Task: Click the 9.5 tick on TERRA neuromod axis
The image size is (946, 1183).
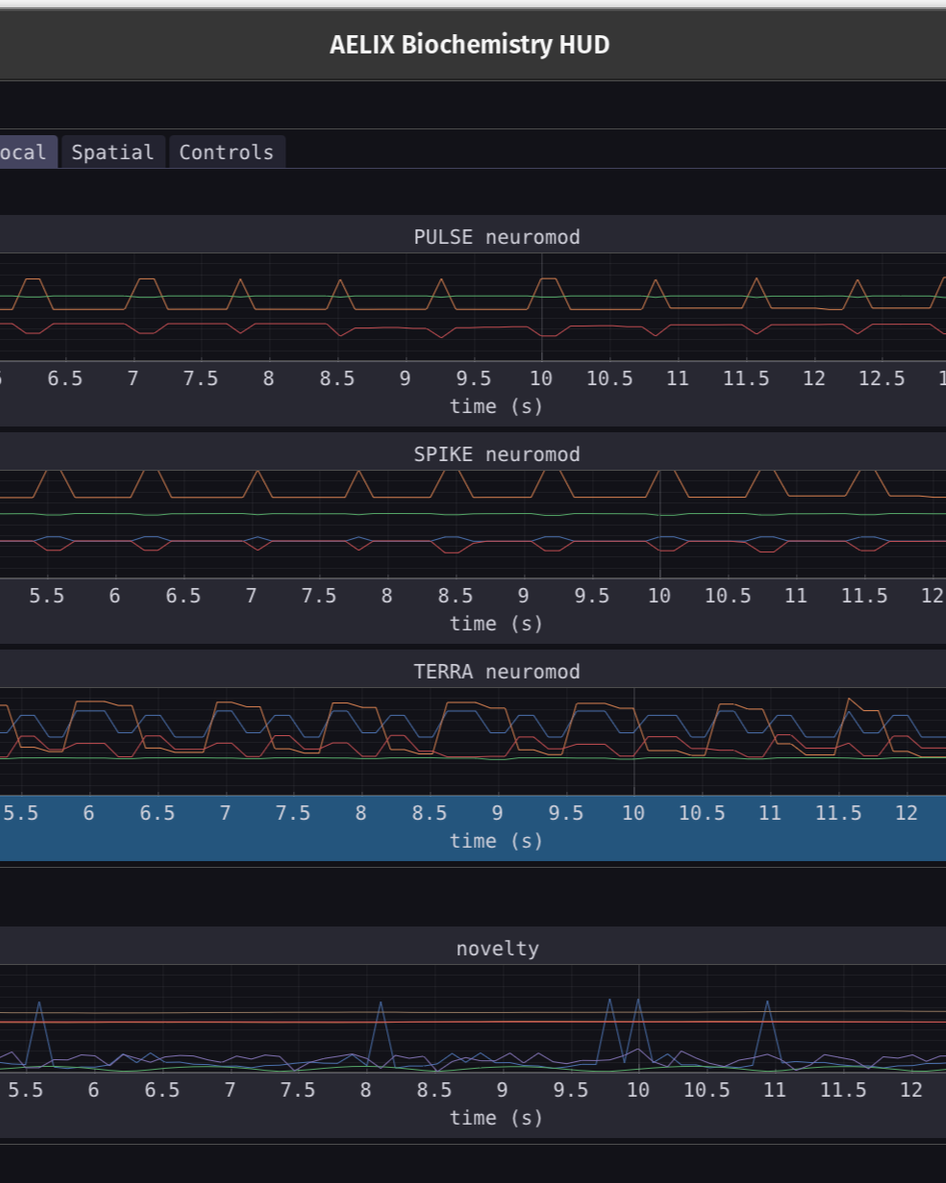Action: pos(566,813)
